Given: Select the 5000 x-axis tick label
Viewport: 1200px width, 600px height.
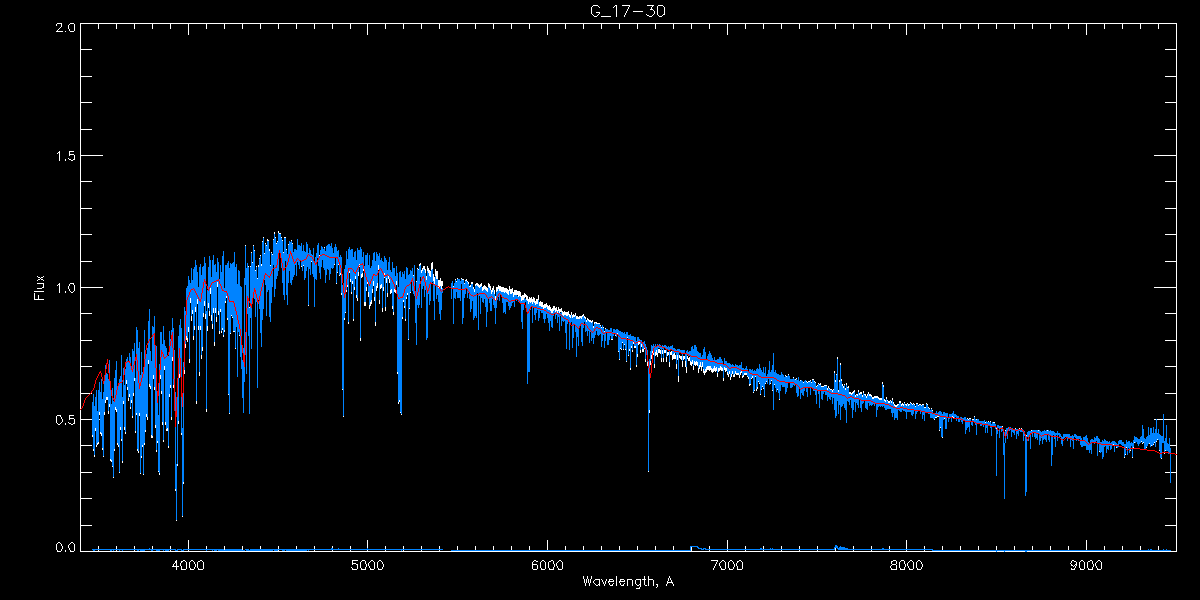Looking at the screenshot, I should (x=367, y=566).
